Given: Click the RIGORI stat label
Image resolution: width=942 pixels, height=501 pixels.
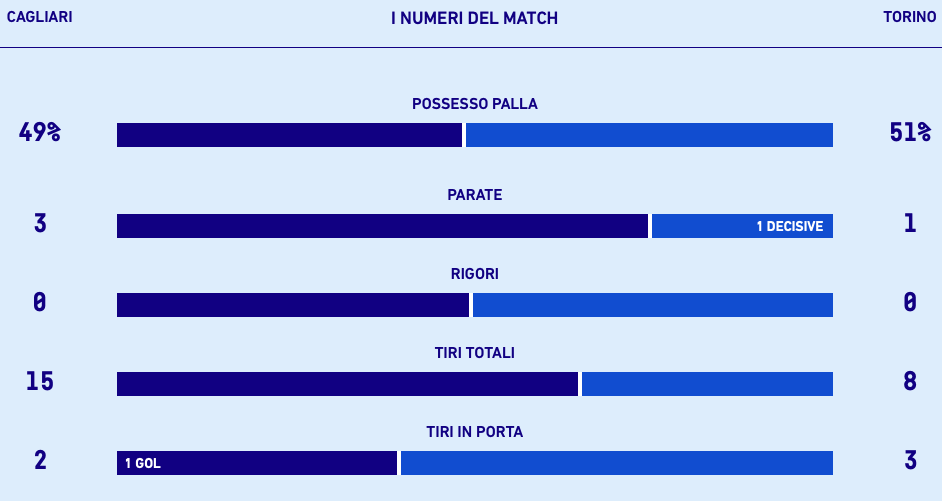Looking at the screenshot, I should pyautogui.click(x=475, y=274).
